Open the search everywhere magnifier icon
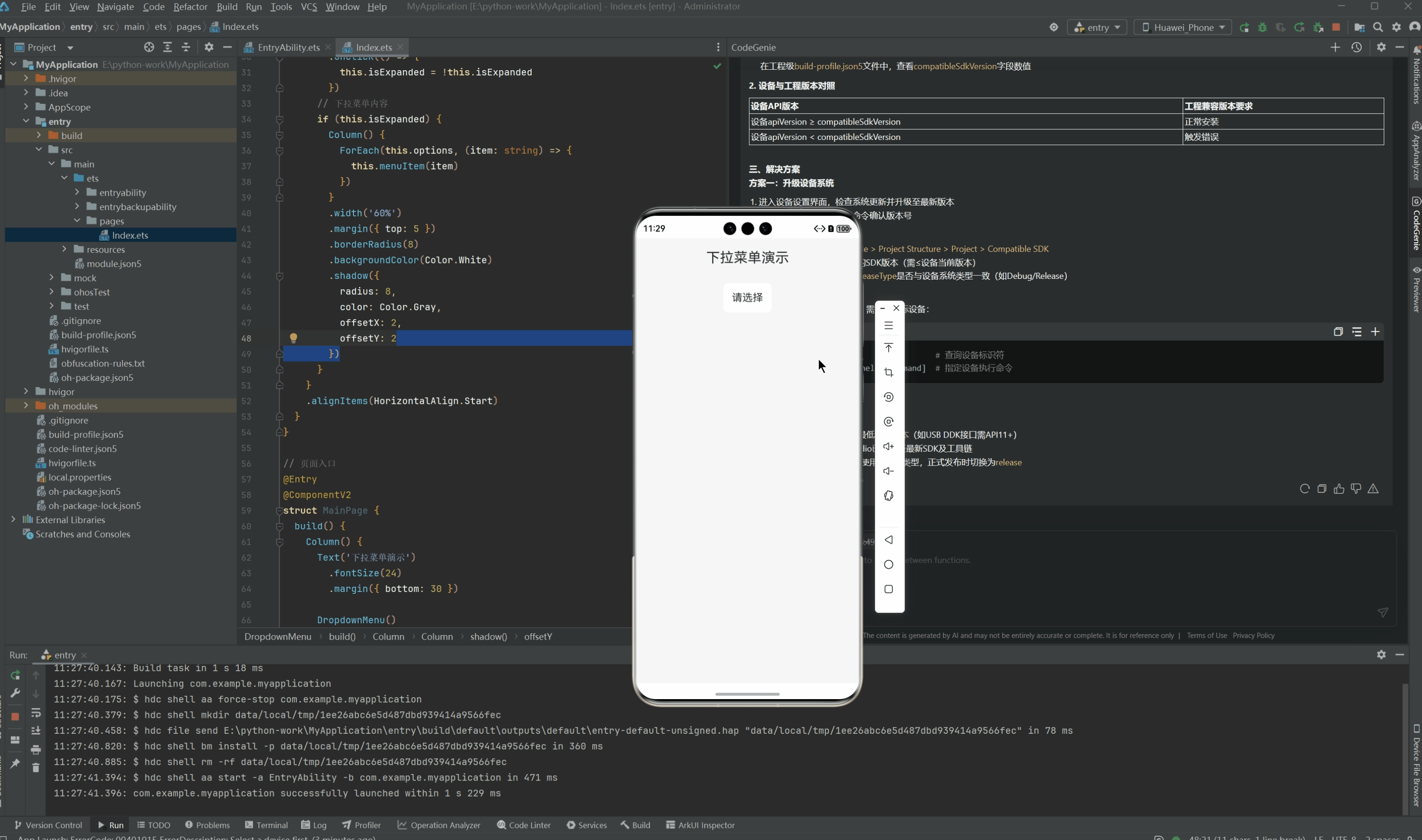The height and width of the screenshot is (840, 1422). pos(1378,27)
